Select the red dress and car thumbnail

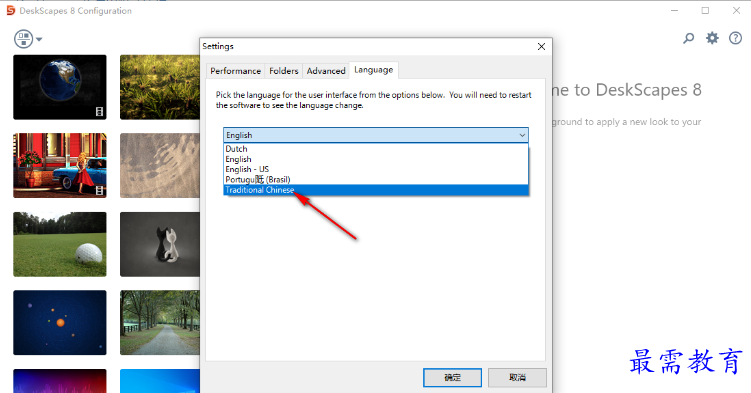[x=60, y=166]
